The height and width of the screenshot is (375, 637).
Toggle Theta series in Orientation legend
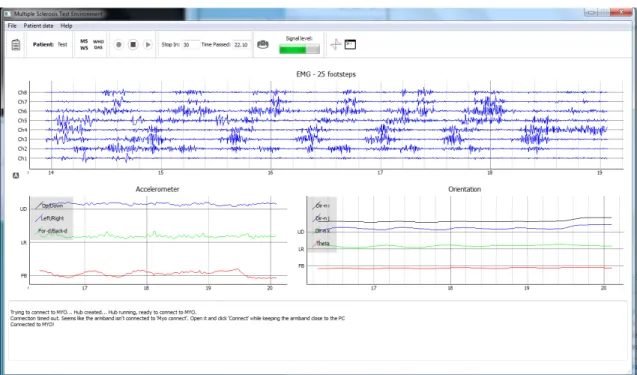[322, 243]
